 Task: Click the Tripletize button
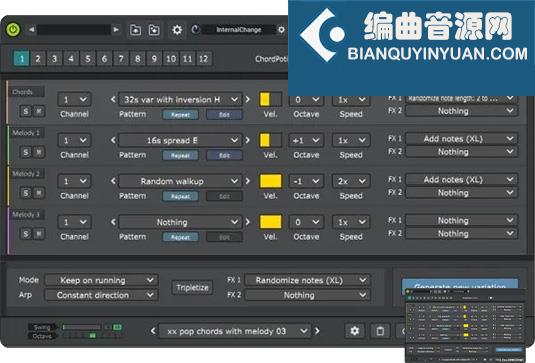click(192, 288)
